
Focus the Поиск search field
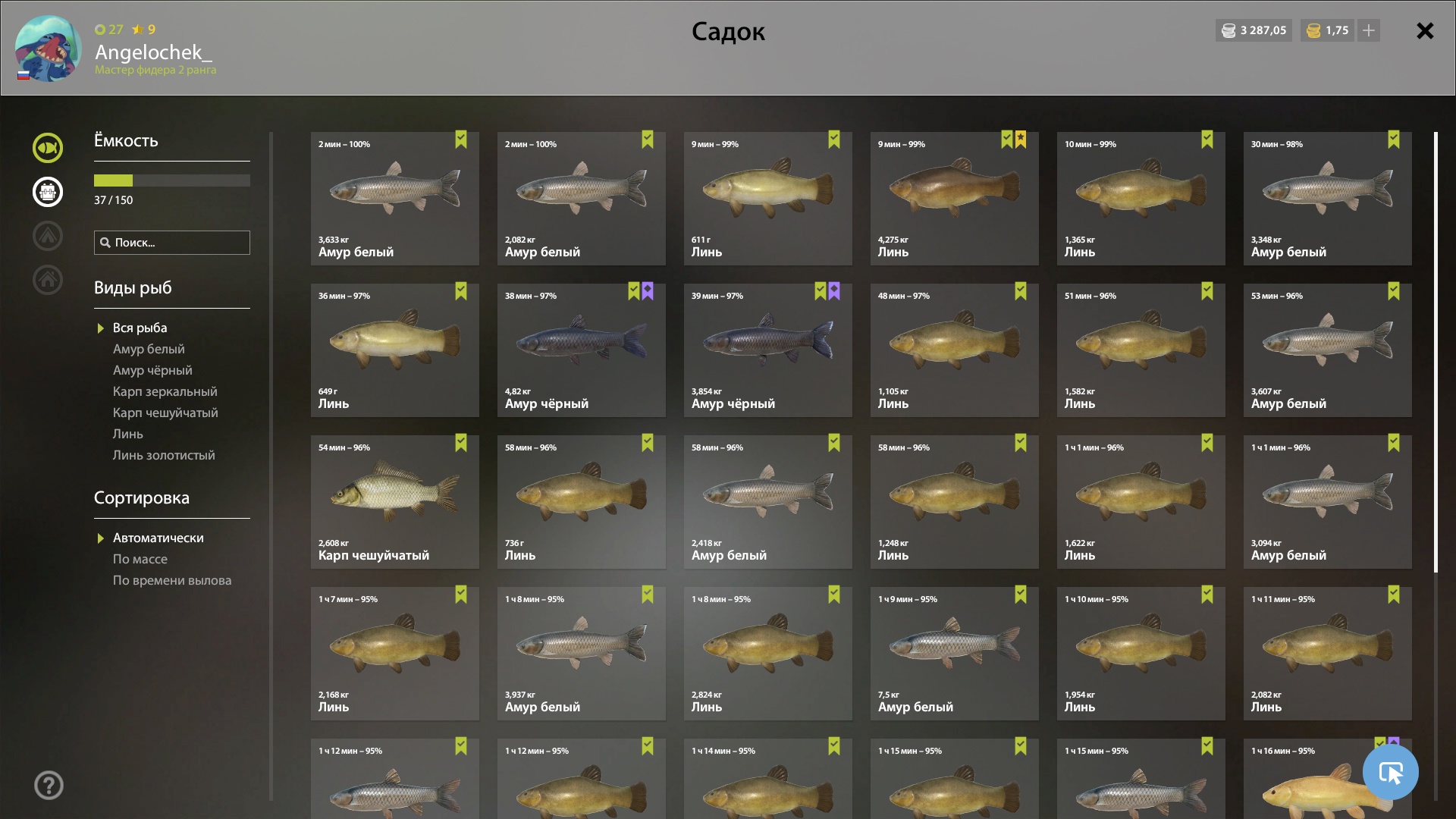pos(172,243)
